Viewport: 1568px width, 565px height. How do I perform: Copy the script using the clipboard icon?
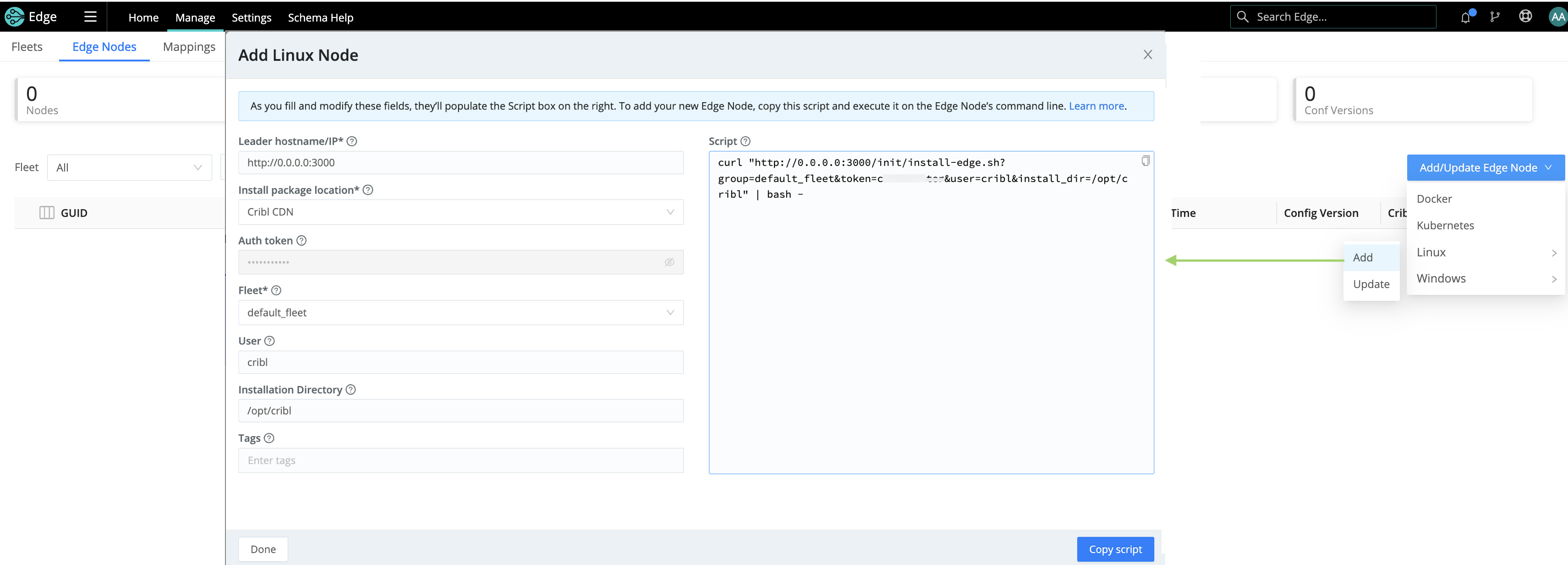1145,161
